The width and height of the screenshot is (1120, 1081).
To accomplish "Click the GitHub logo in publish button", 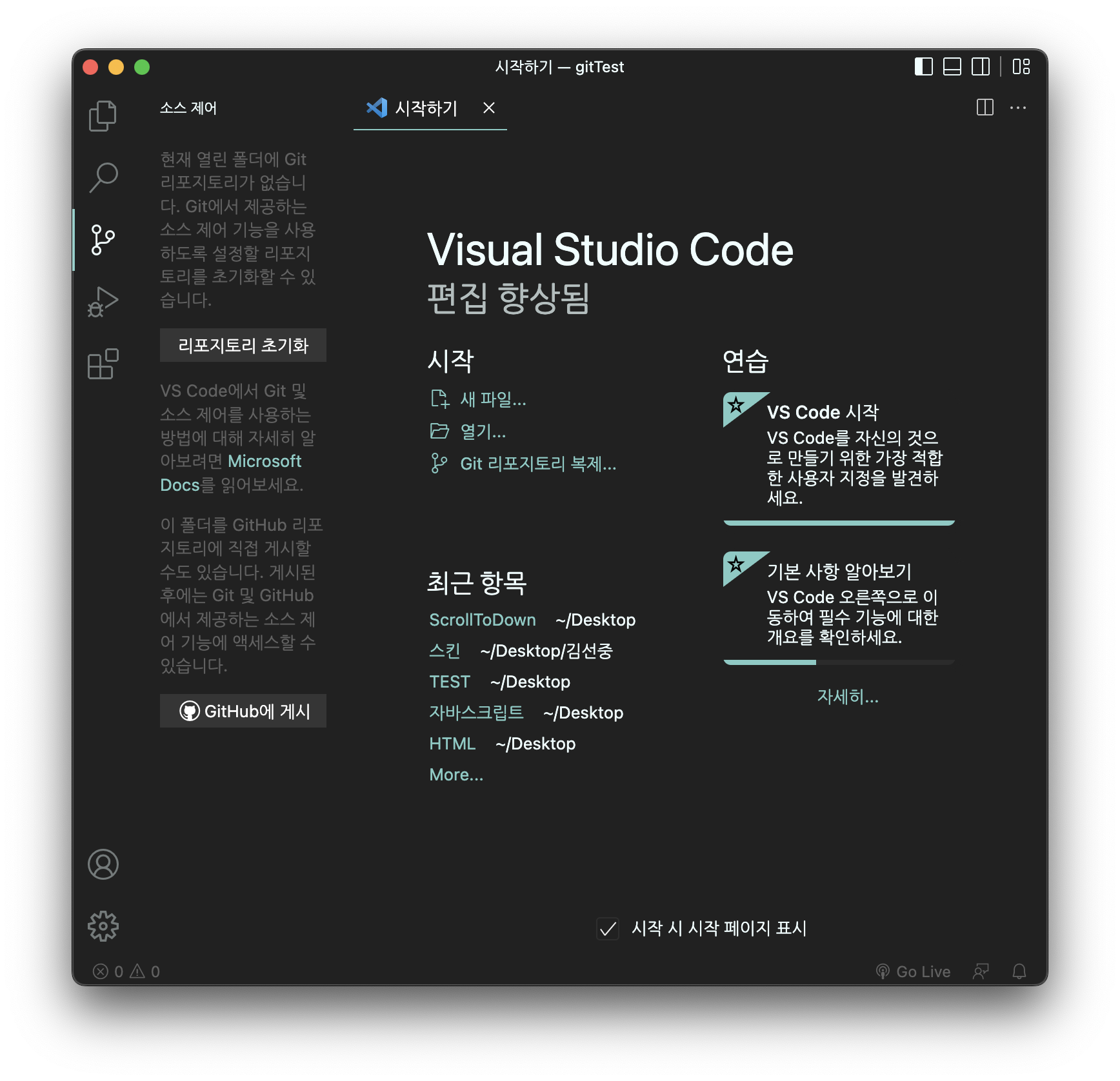I will (x=189, y=711).
